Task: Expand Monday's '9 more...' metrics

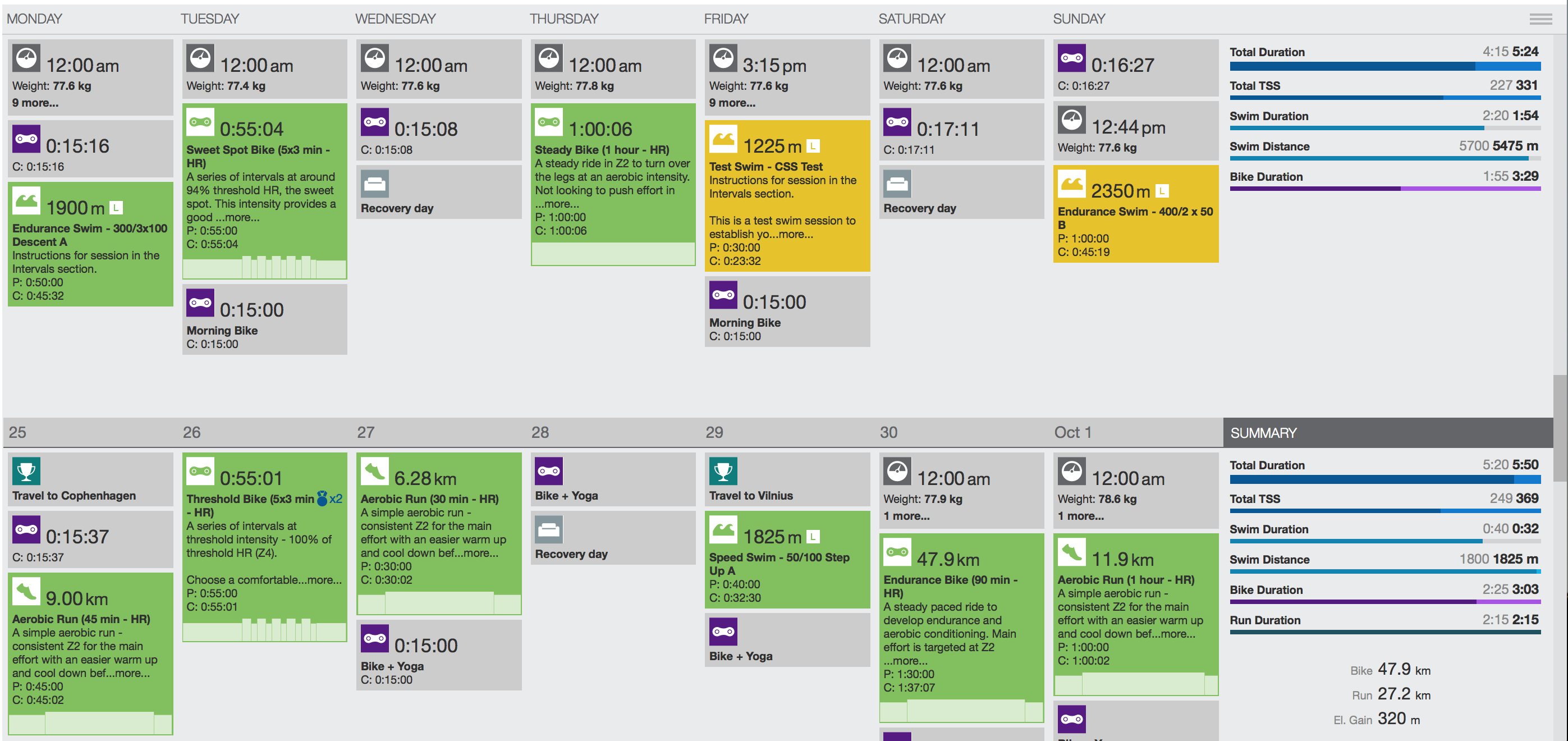Action: [x=35, y=103]
